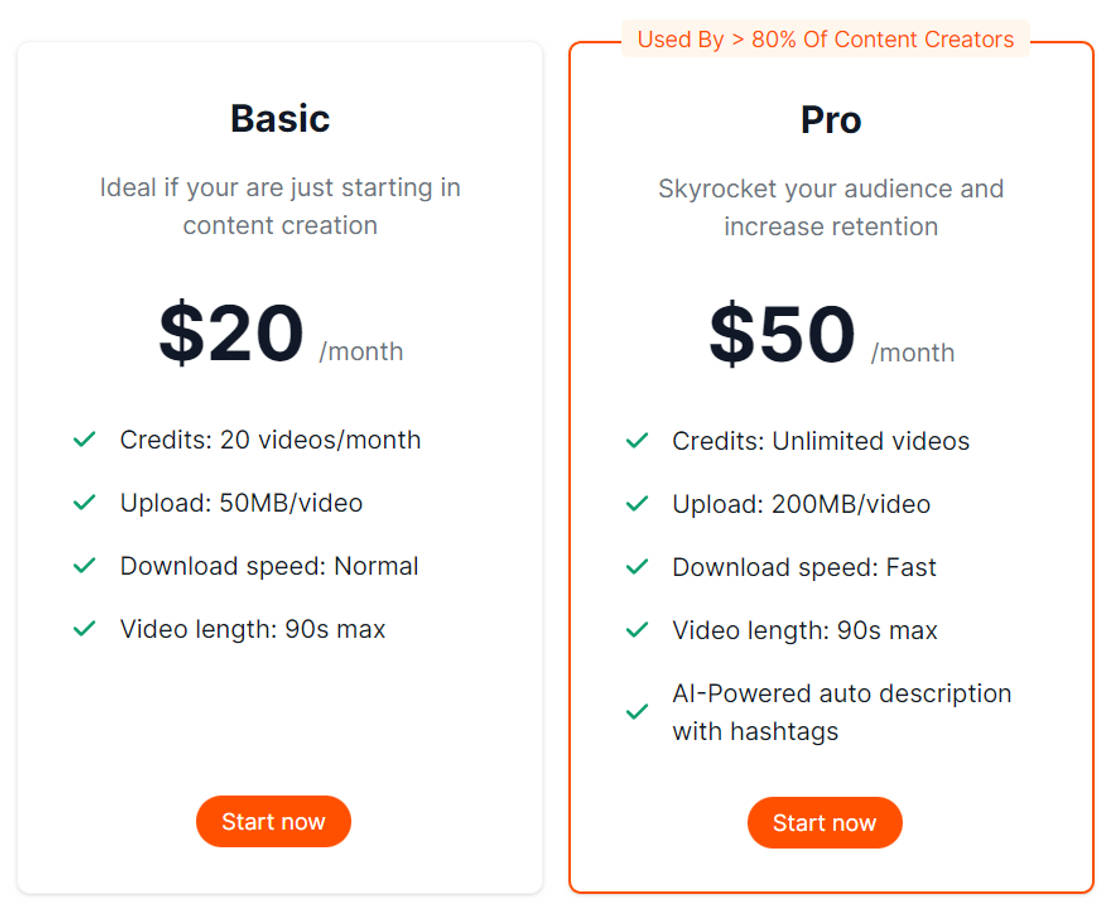Click the Pro plan title

(831, 120)
